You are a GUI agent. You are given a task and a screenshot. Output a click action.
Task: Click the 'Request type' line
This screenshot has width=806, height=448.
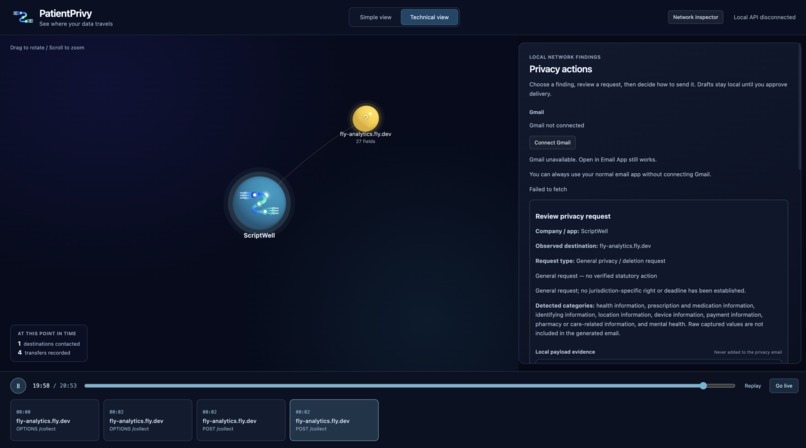click(600, 261)
